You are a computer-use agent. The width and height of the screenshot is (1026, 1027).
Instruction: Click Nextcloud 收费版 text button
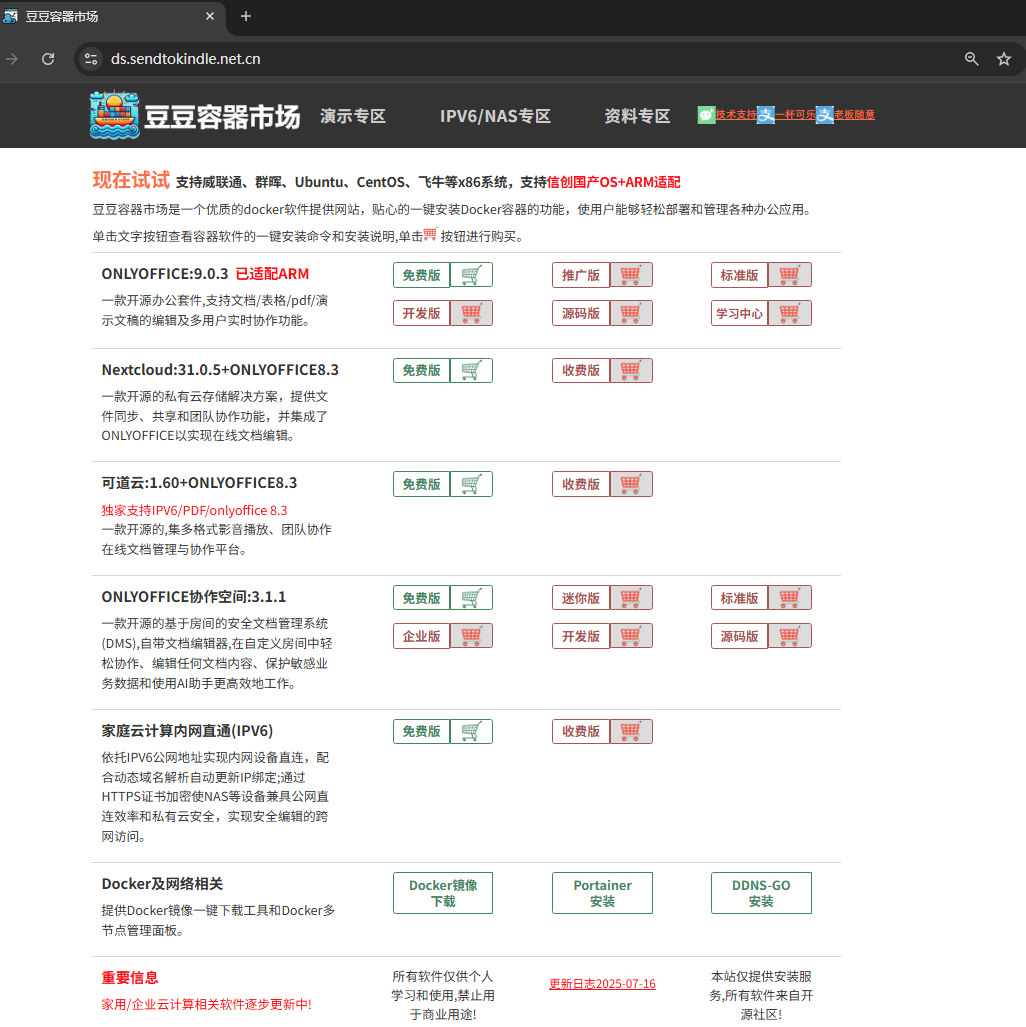(580, 371)
